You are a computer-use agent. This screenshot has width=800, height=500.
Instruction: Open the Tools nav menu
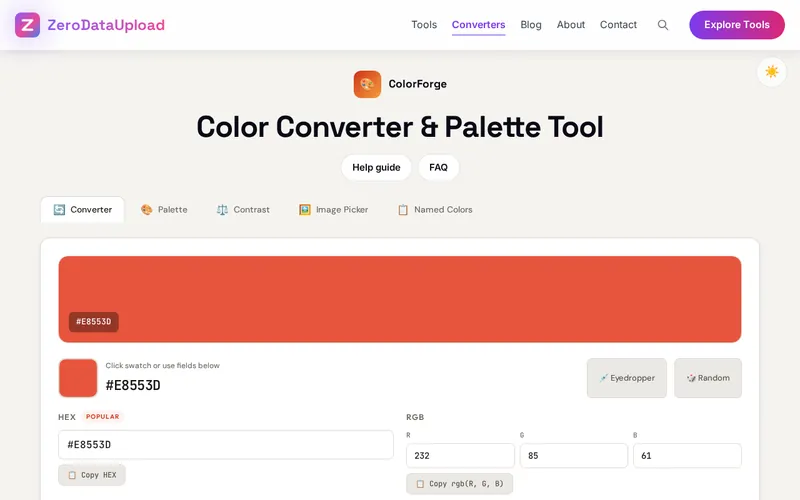point(424,24)
